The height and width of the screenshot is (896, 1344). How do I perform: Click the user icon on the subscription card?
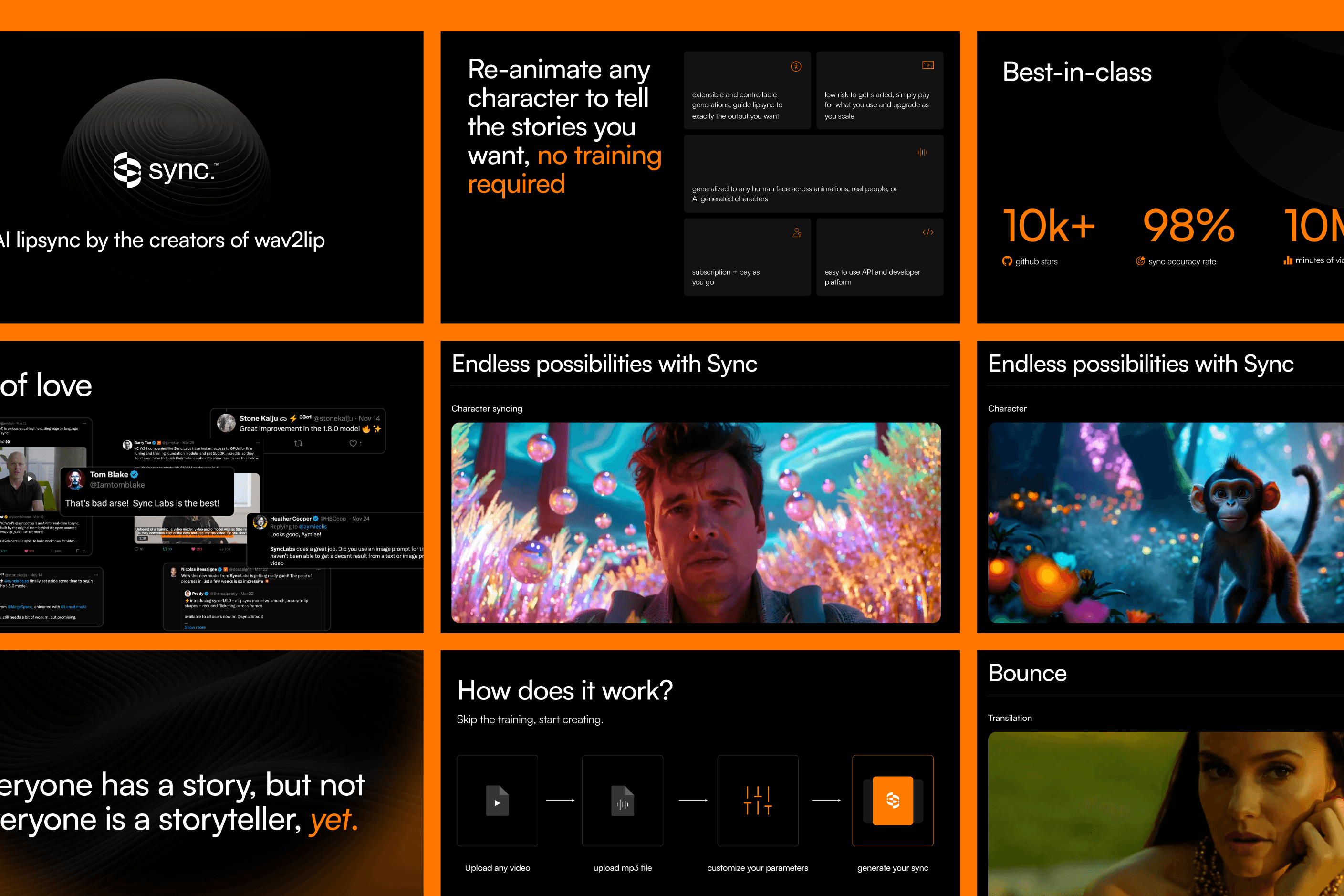[x=797, y=232]
